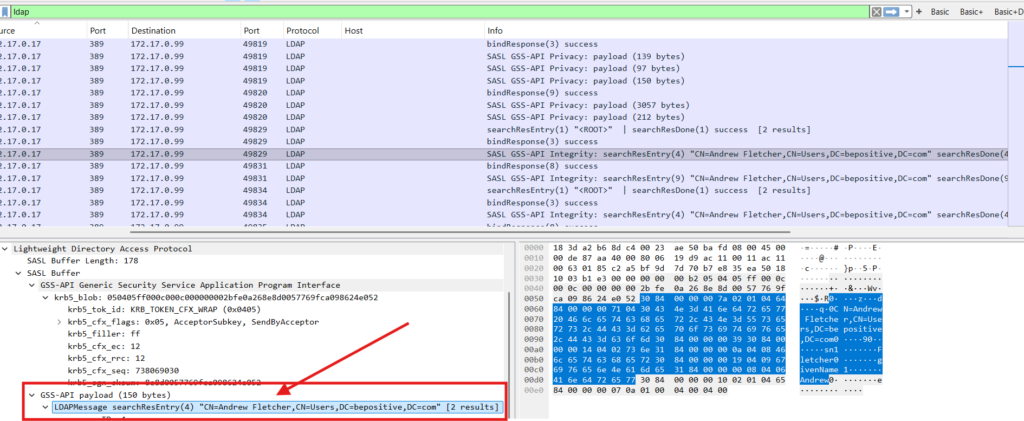Select the bindResponse(9) success packet row

tap(500, 92)
